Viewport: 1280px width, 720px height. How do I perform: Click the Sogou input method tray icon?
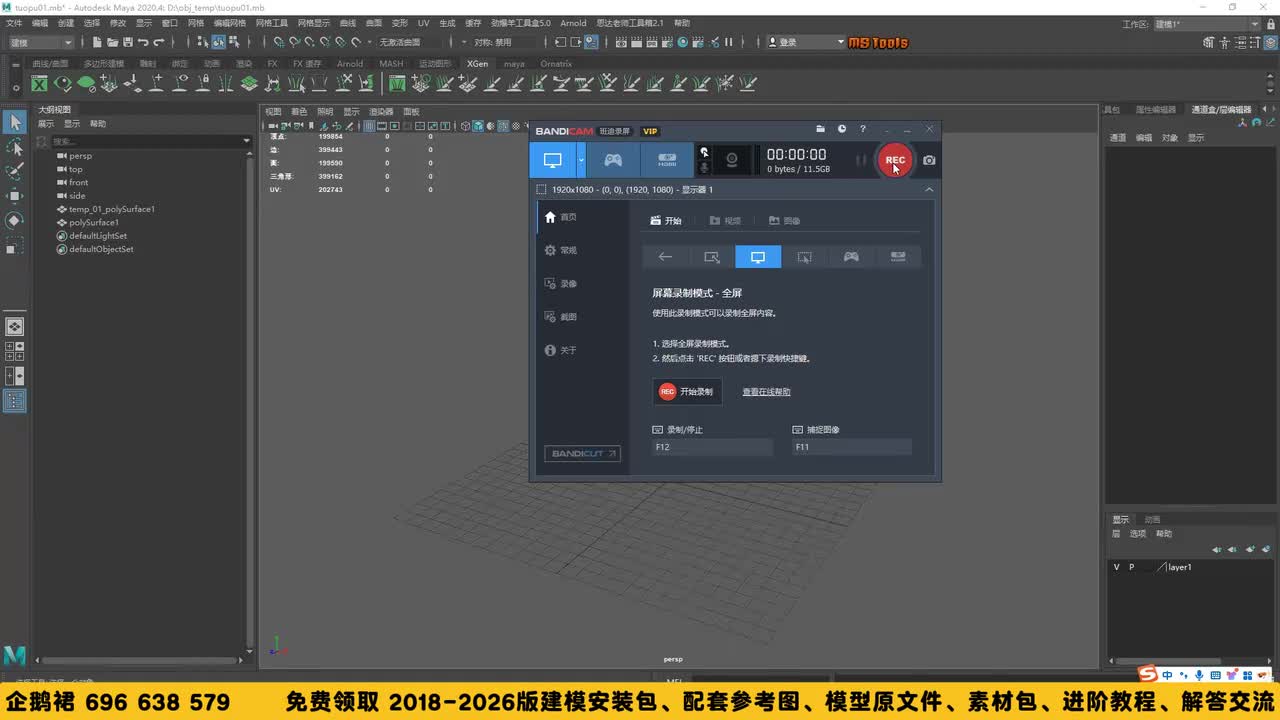(1149, 674)
